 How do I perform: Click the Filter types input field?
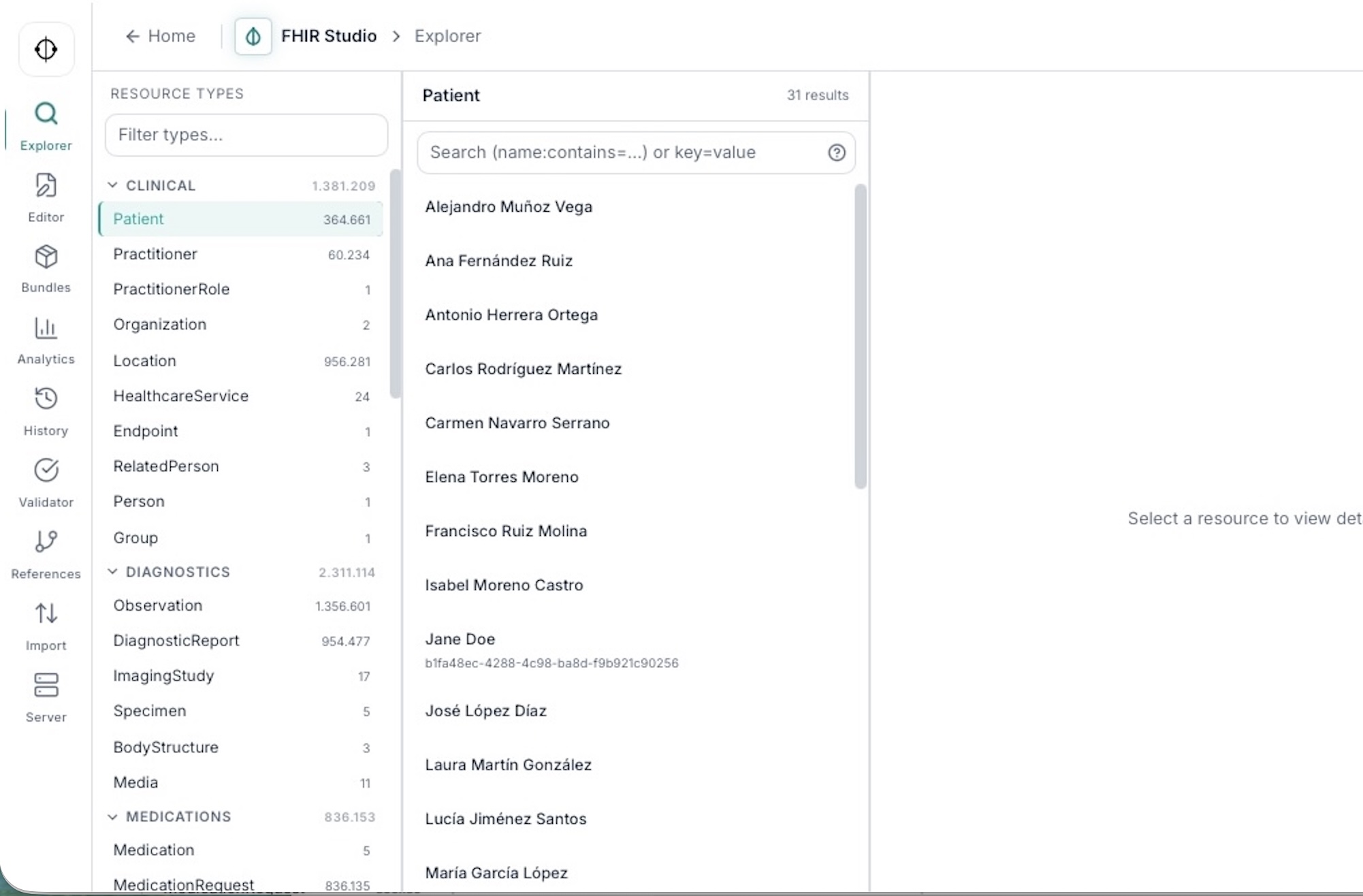pos(246,135)
